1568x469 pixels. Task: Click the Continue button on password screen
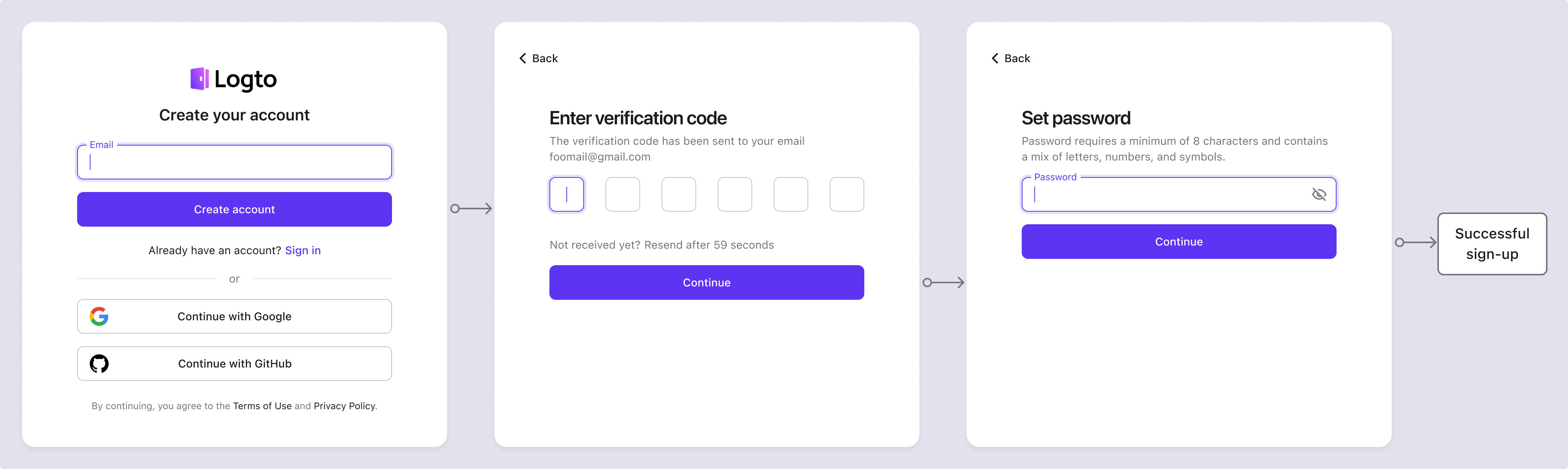click(1178, 241)
